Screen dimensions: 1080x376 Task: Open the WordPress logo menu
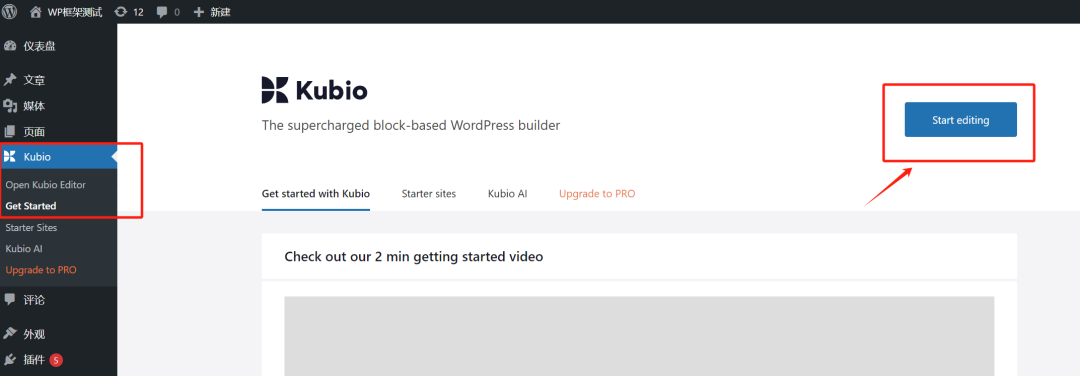pyautogui.click(x=10, y=12)
